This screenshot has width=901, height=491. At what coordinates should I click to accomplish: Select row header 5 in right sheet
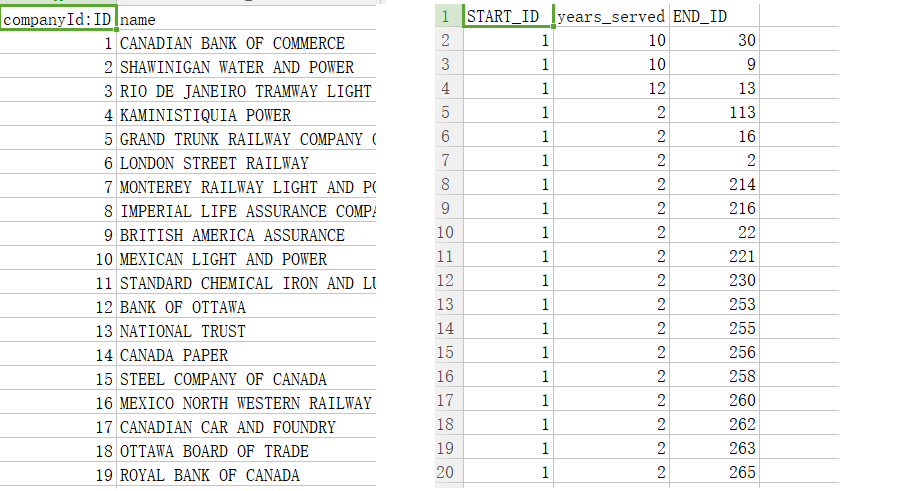coord(449,112)
